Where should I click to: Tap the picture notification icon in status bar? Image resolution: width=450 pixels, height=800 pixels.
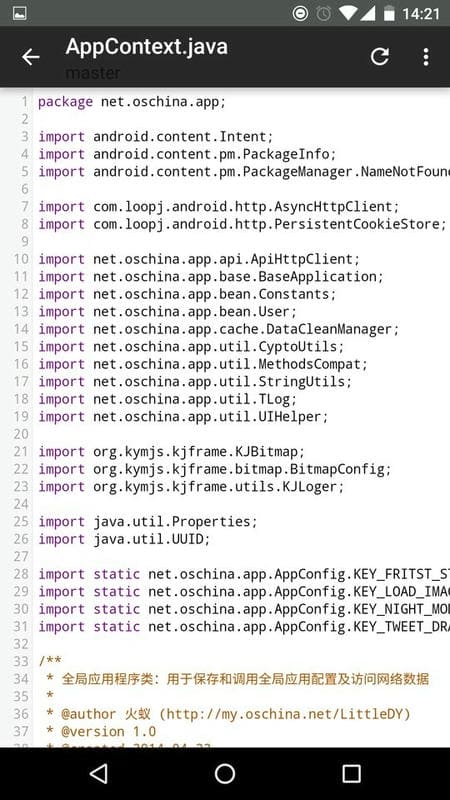tap(20, 13)
